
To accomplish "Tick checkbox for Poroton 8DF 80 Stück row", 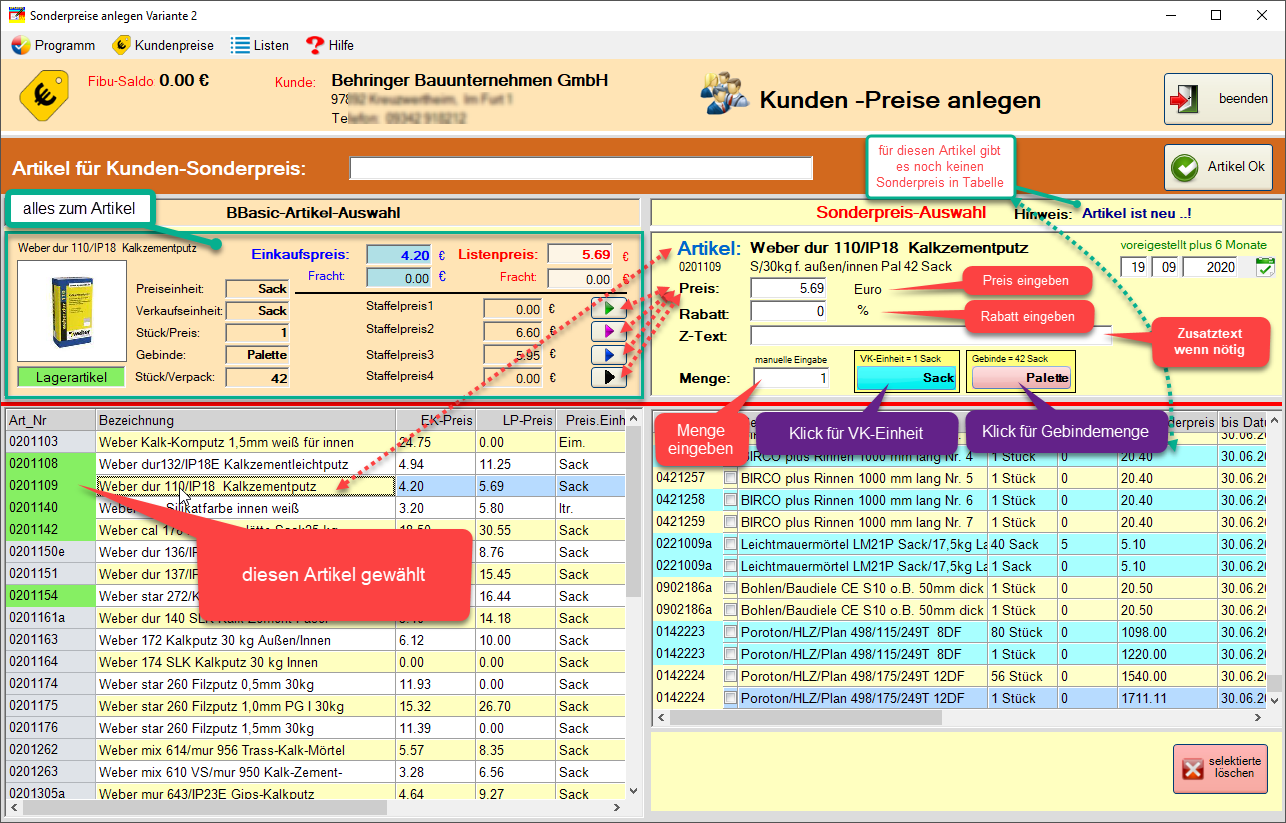I will point(730,632).
